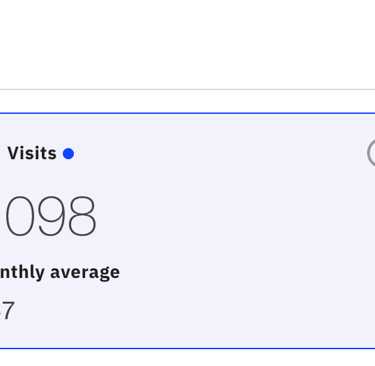Click the gray circle icon at card edge

click(371, 153)
